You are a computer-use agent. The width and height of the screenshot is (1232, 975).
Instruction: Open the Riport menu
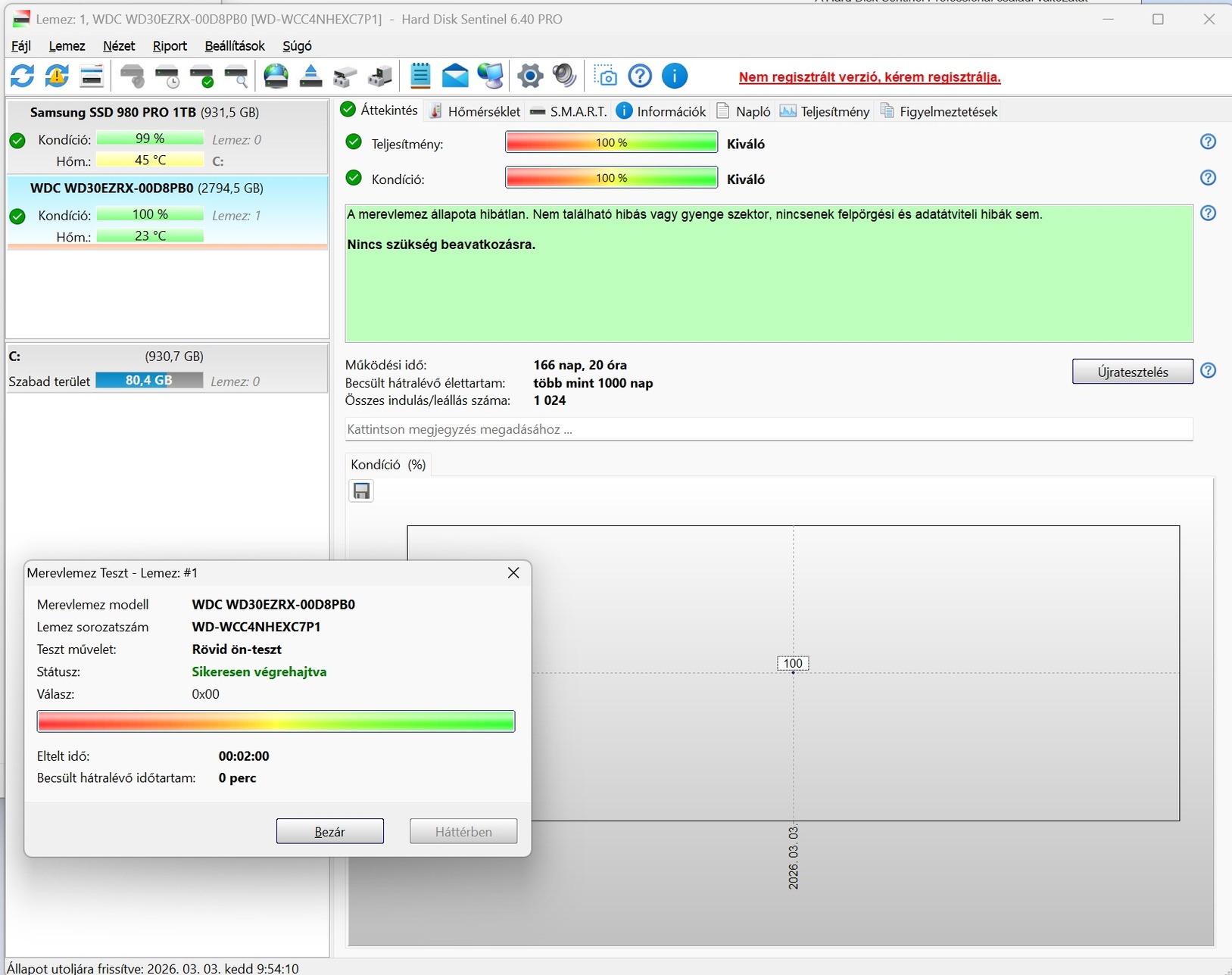coord(170,46)
